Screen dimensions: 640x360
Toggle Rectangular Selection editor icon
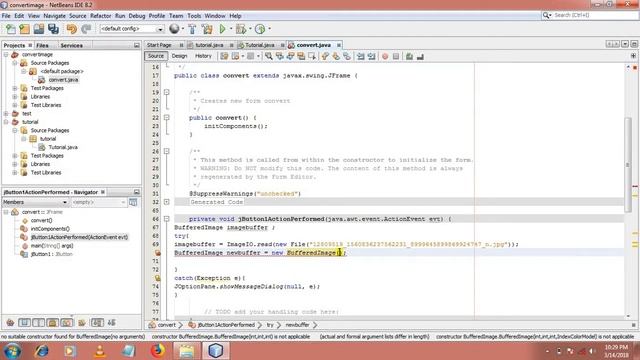[x=312, y=56]
